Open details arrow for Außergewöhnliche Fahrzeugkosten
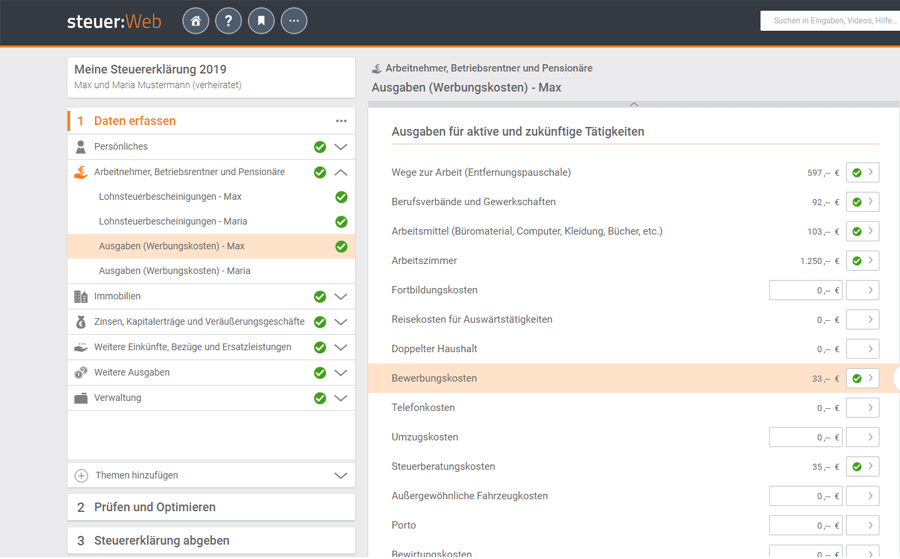The width and height of the screenshot is (900, 559). click(863, 496)
